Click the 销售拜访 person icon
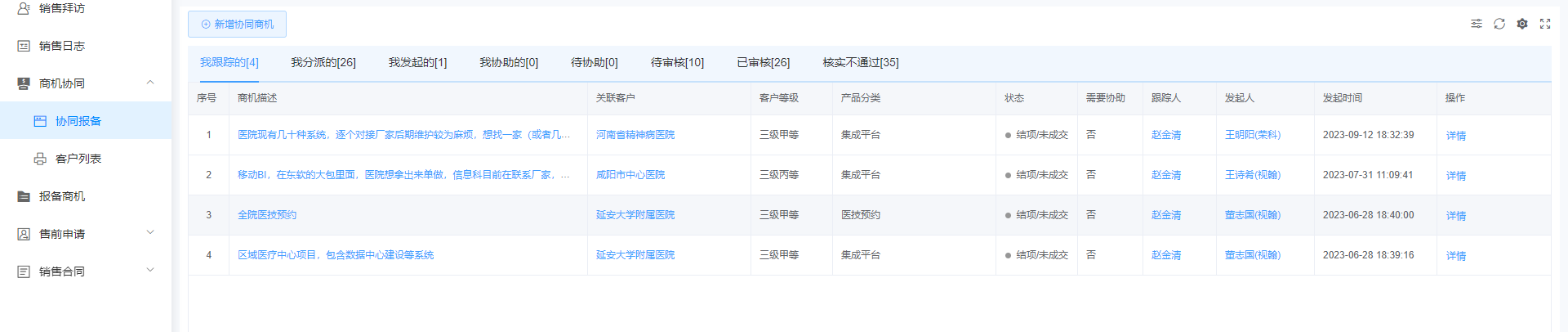 coord(24,8)
